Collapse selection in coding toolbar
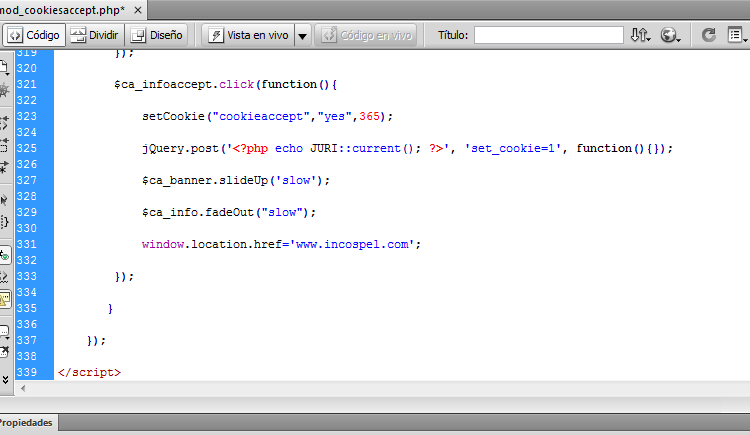The width and height of the screenshot is (750, 435). pos(4,145)
